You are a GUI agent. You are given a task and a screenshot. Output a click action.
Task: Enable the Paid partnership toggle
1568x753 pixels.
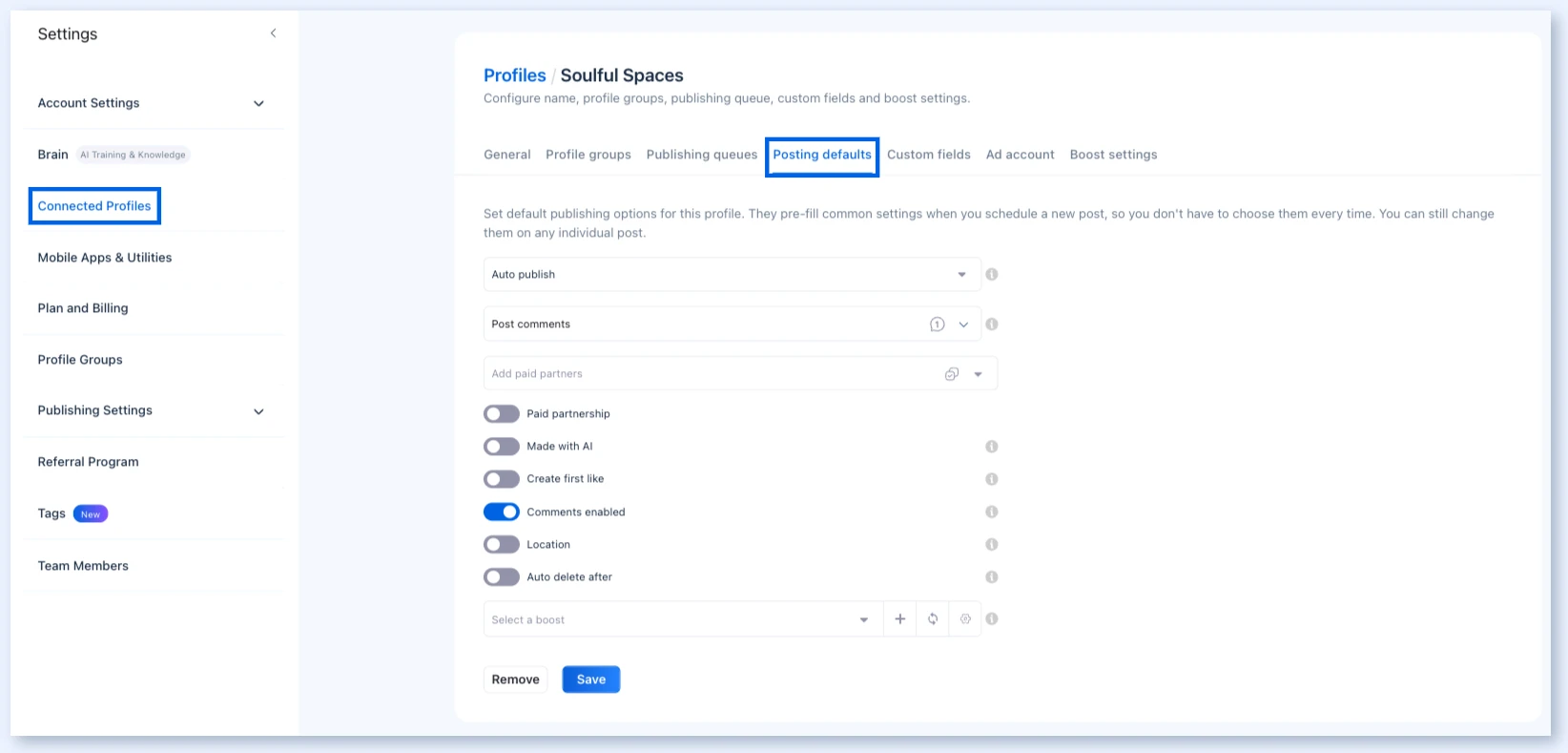pyautogui.click(x=502, y=413)
